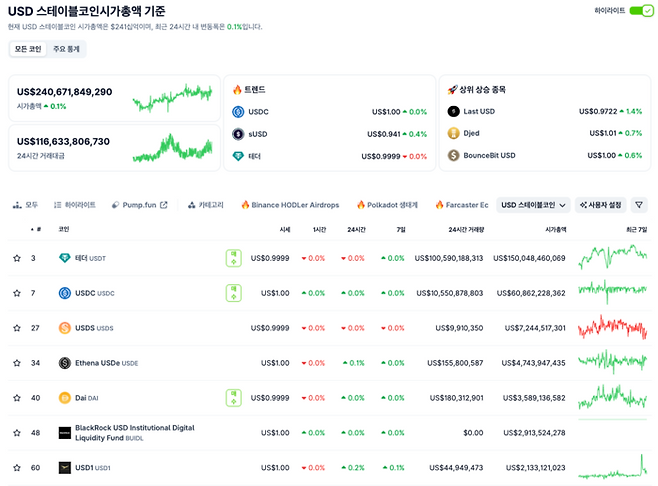
Task: Star the Dai row
Action: [x=17, y=397]
